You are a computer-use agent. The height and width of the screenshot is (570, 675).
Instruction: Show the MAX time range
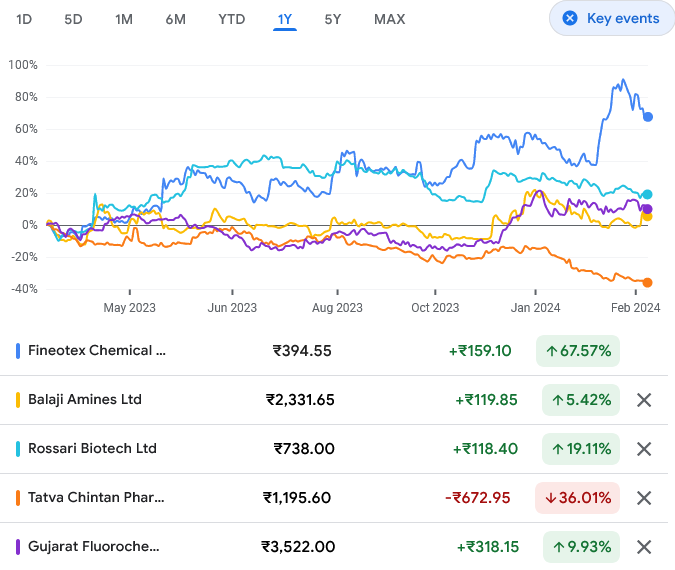tap(390, 19)
